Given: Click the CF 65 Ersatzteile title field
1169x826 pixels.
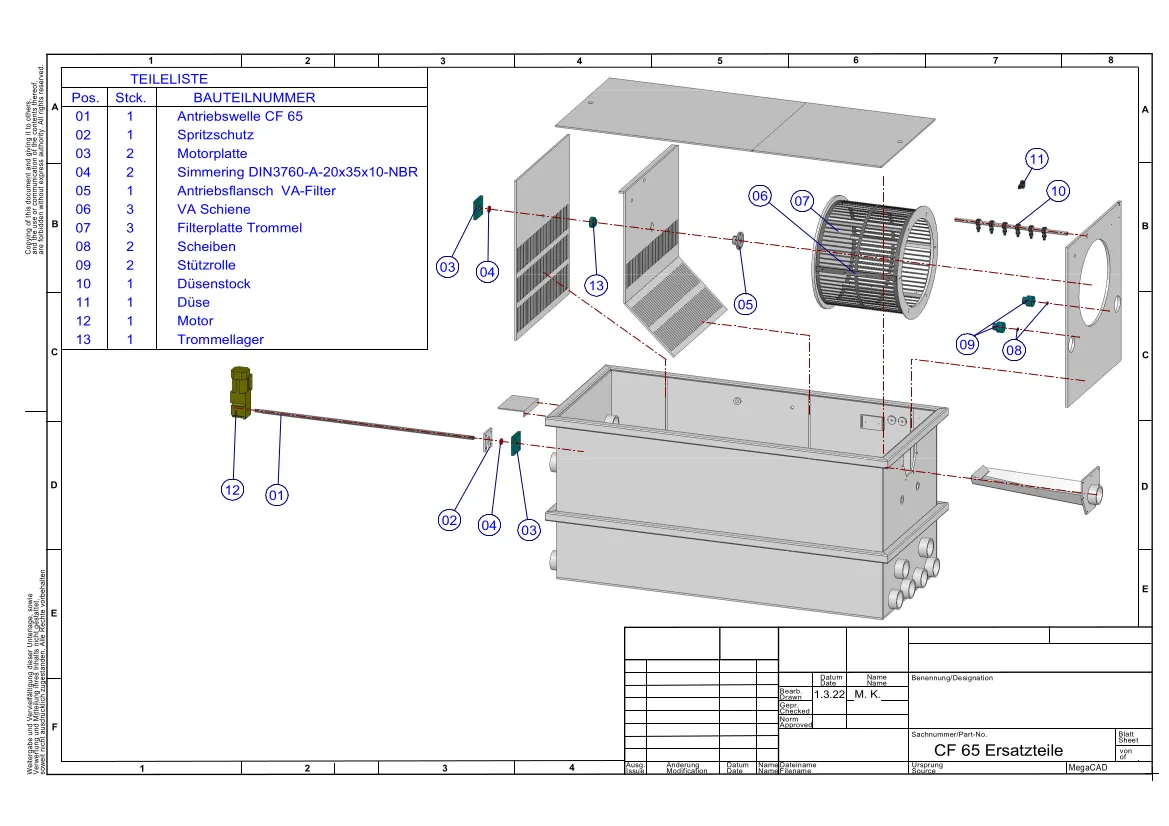Looking at the screenshot, I should coord(998,750).
